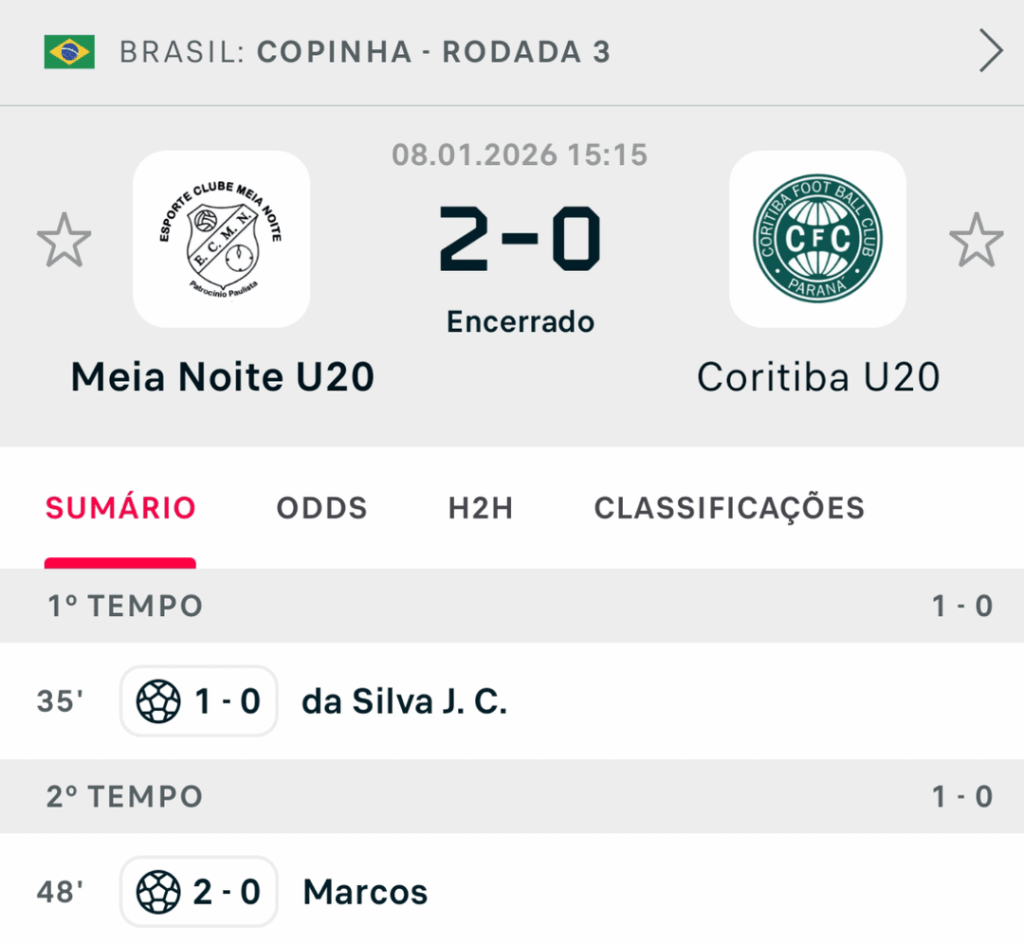Screen dimensions: 1024x944
Task: Open the Coritiba club logo
Action: pyautogui.click(x=818, y=240)
